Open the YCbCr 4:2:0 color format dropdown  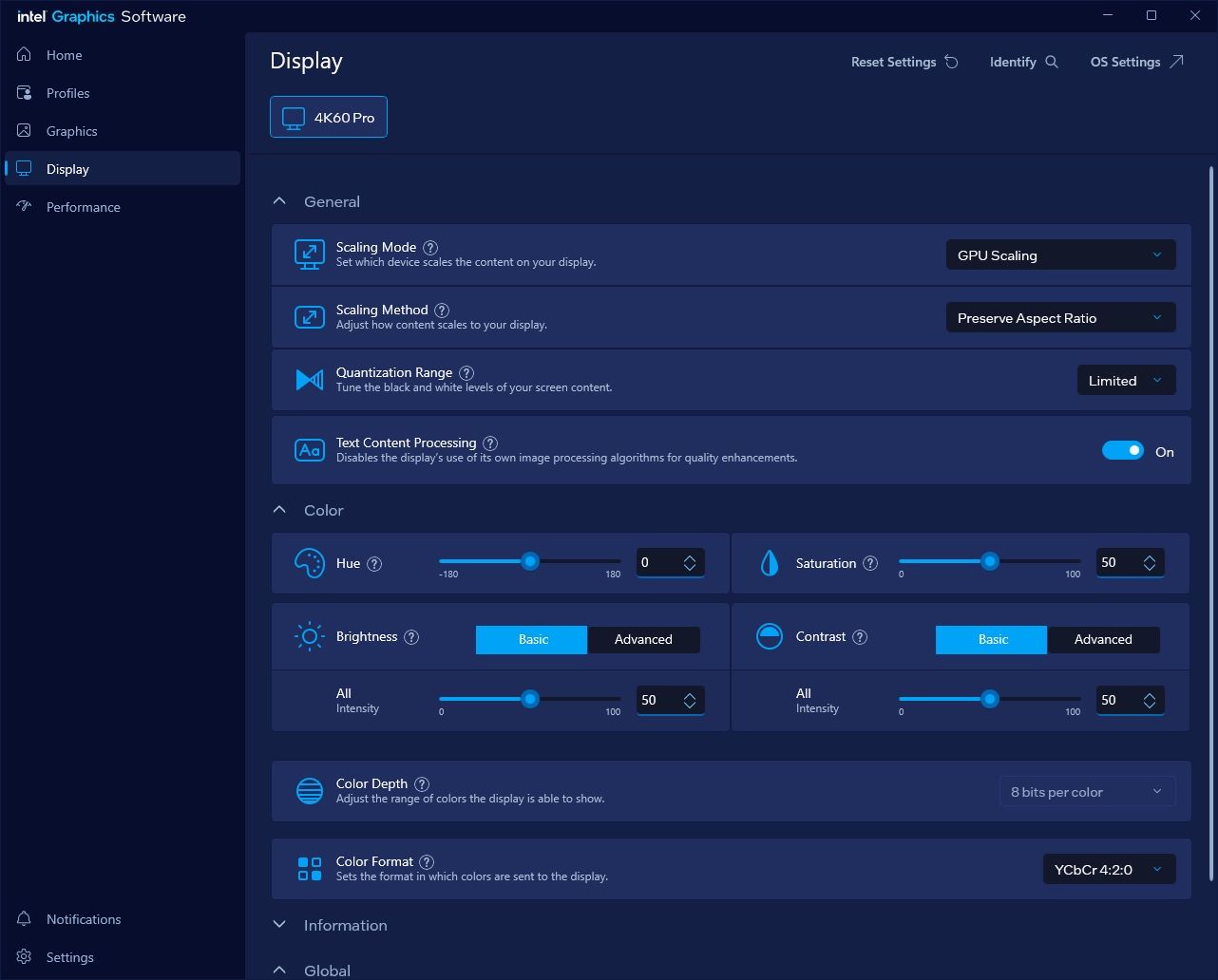coord(1110,869)
